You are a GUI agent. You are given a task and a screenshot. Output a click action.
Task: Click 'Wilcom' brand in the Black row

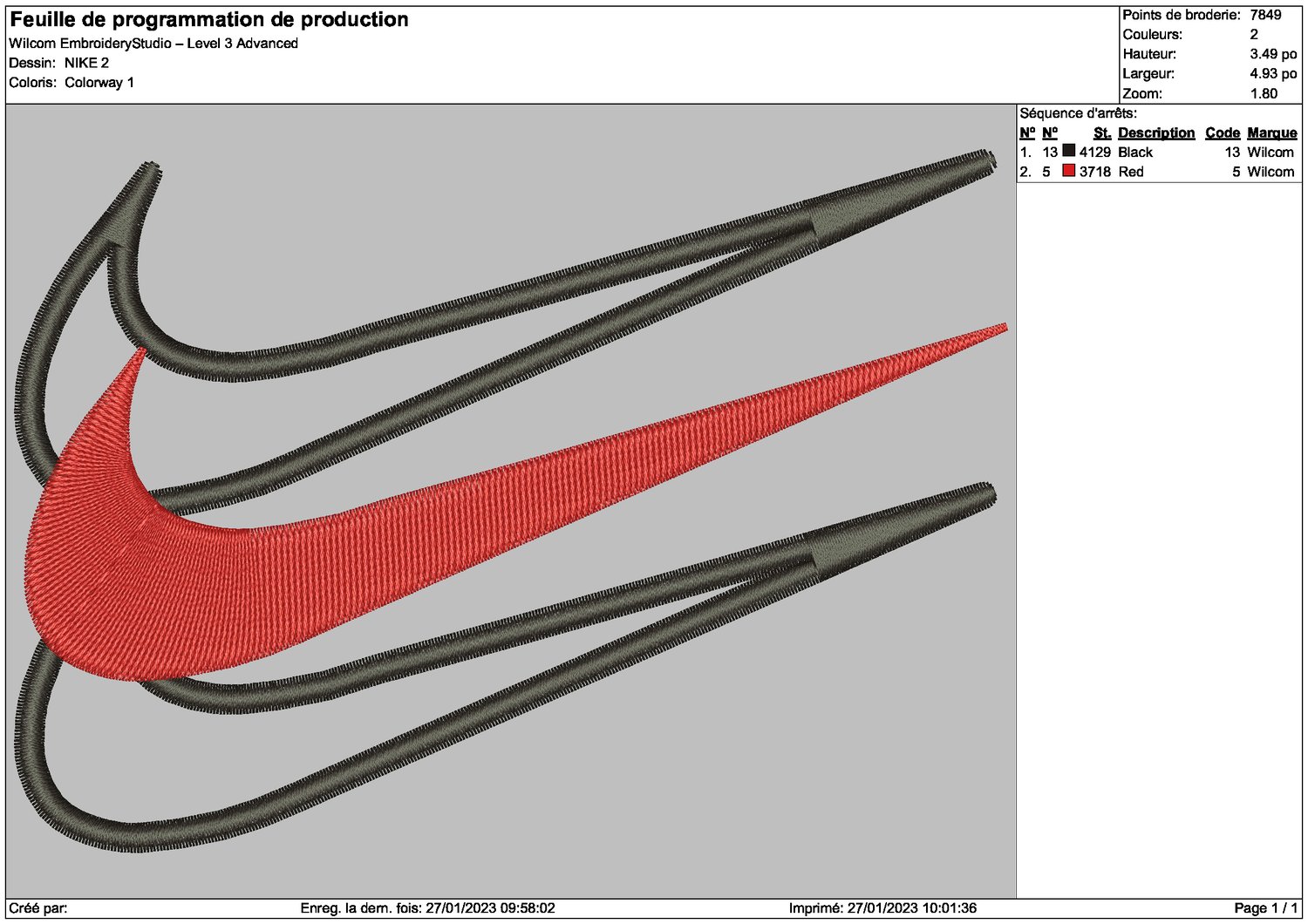1271,152
